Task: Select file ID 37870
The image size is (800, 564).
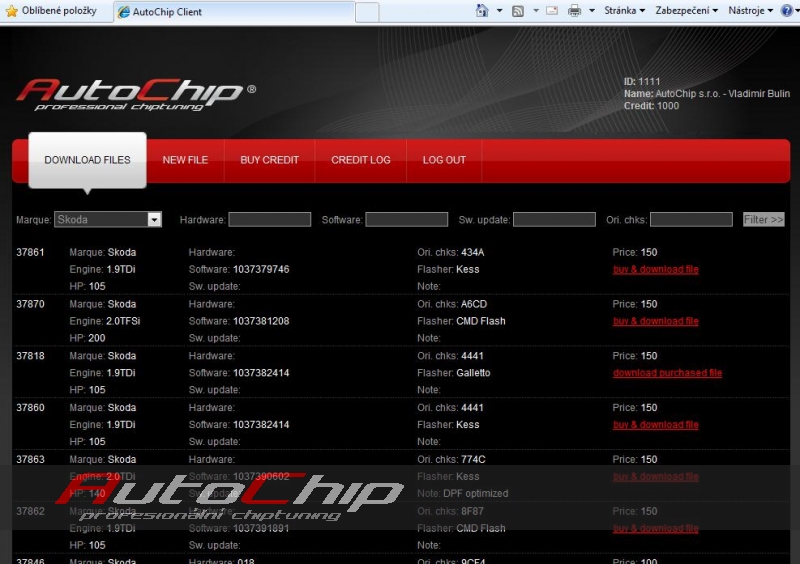Action: 30,304
